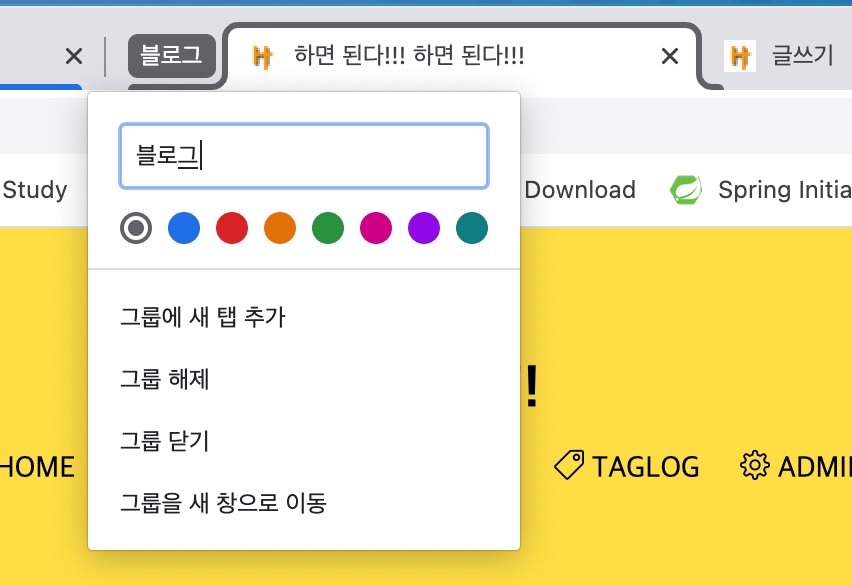The image size is (852, 586).
Task: Click 그룹 닫기 menu entry
Action: click(304, 441)
